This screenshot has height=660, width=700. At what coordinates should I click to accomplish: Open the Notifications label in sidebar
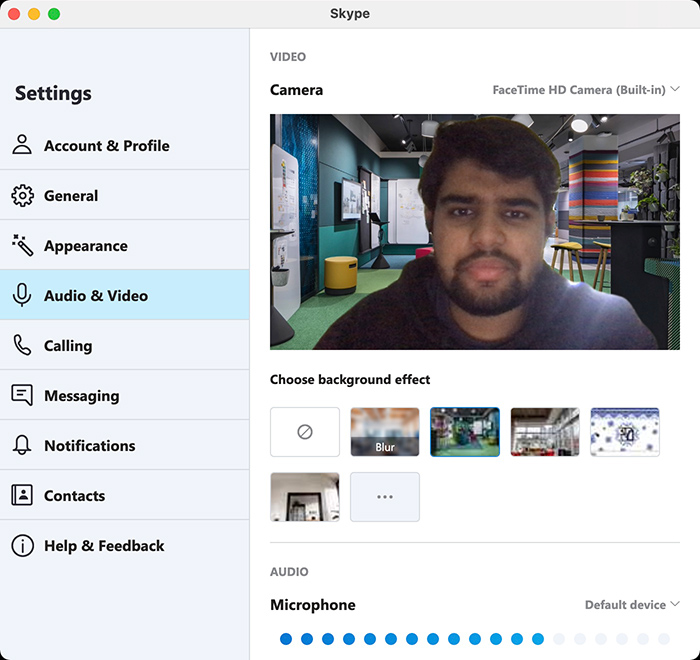point(89,446)
